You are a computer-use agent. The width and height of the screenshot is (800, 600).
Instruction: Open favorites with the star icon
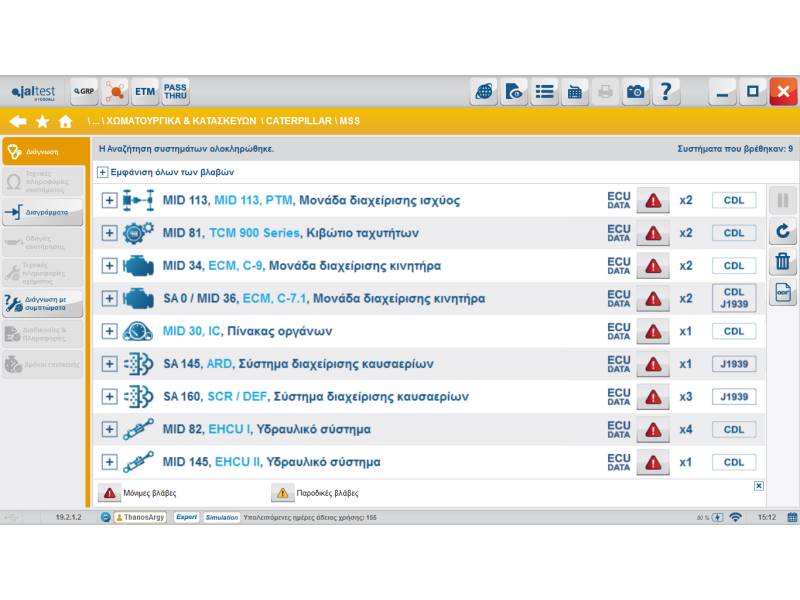42,121
